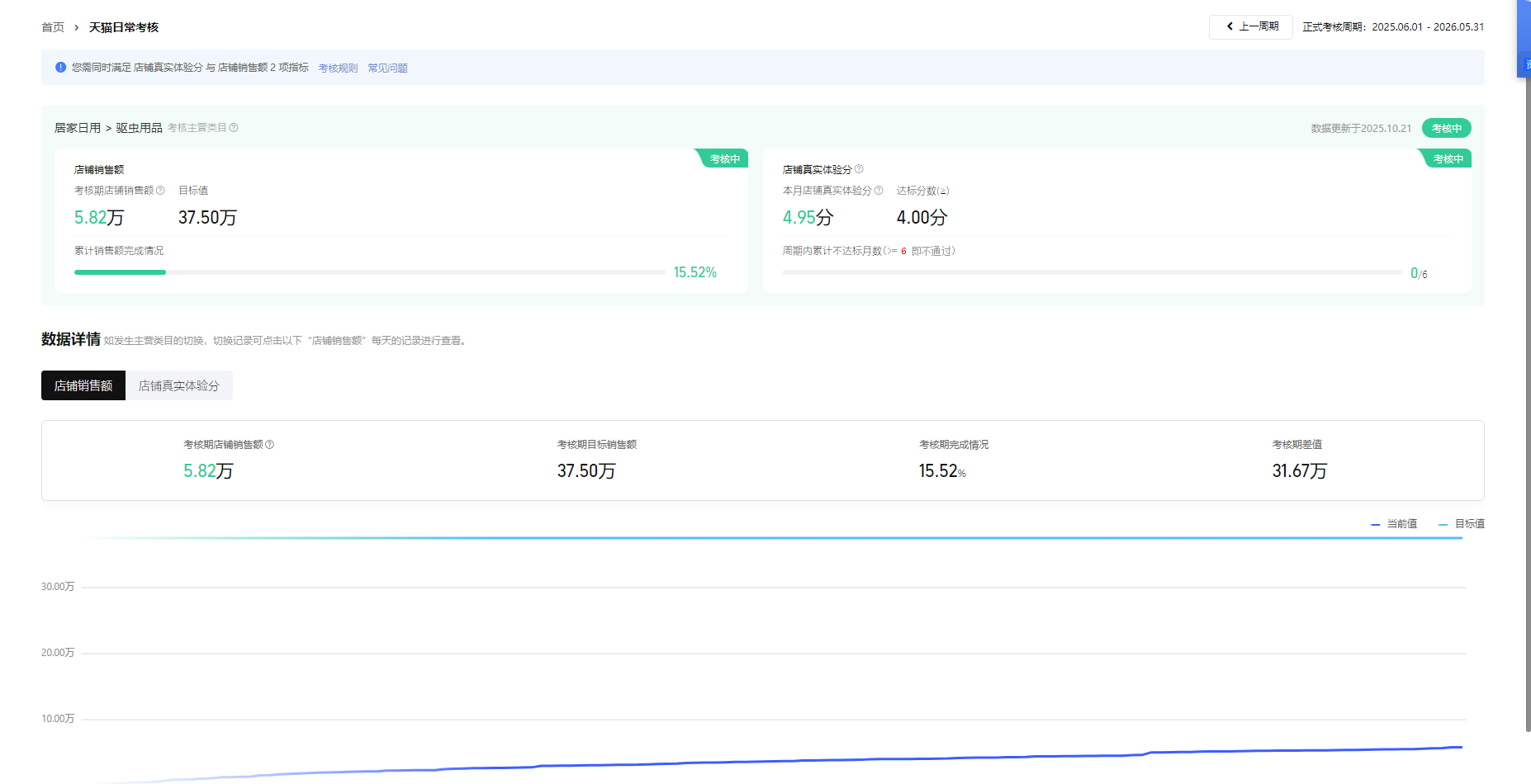Click the green 累计销售额完成情况 progress bar

pyautogui.click(x=369, y=272)
